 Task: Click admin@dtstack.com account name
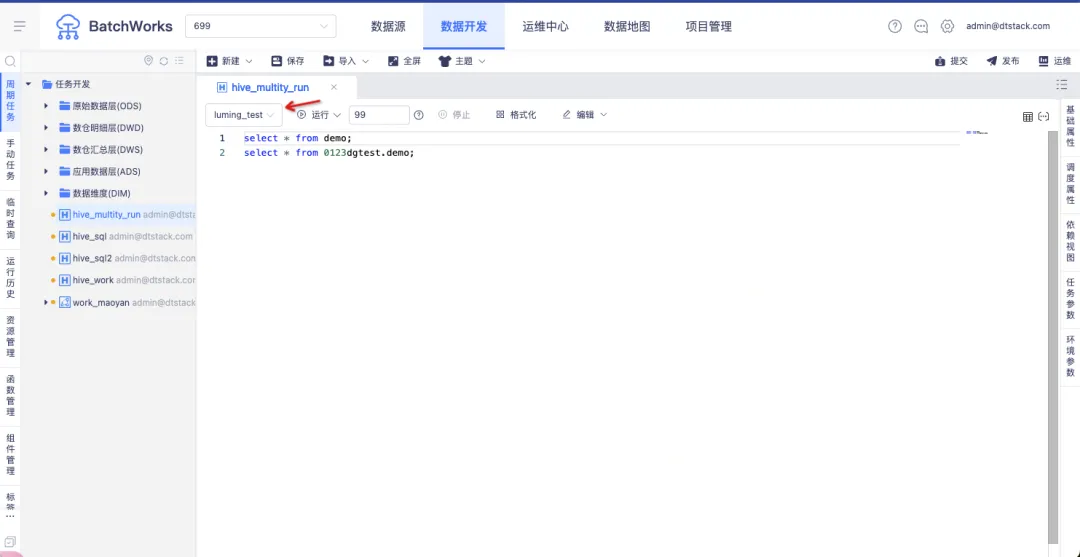coord(1008,26)
